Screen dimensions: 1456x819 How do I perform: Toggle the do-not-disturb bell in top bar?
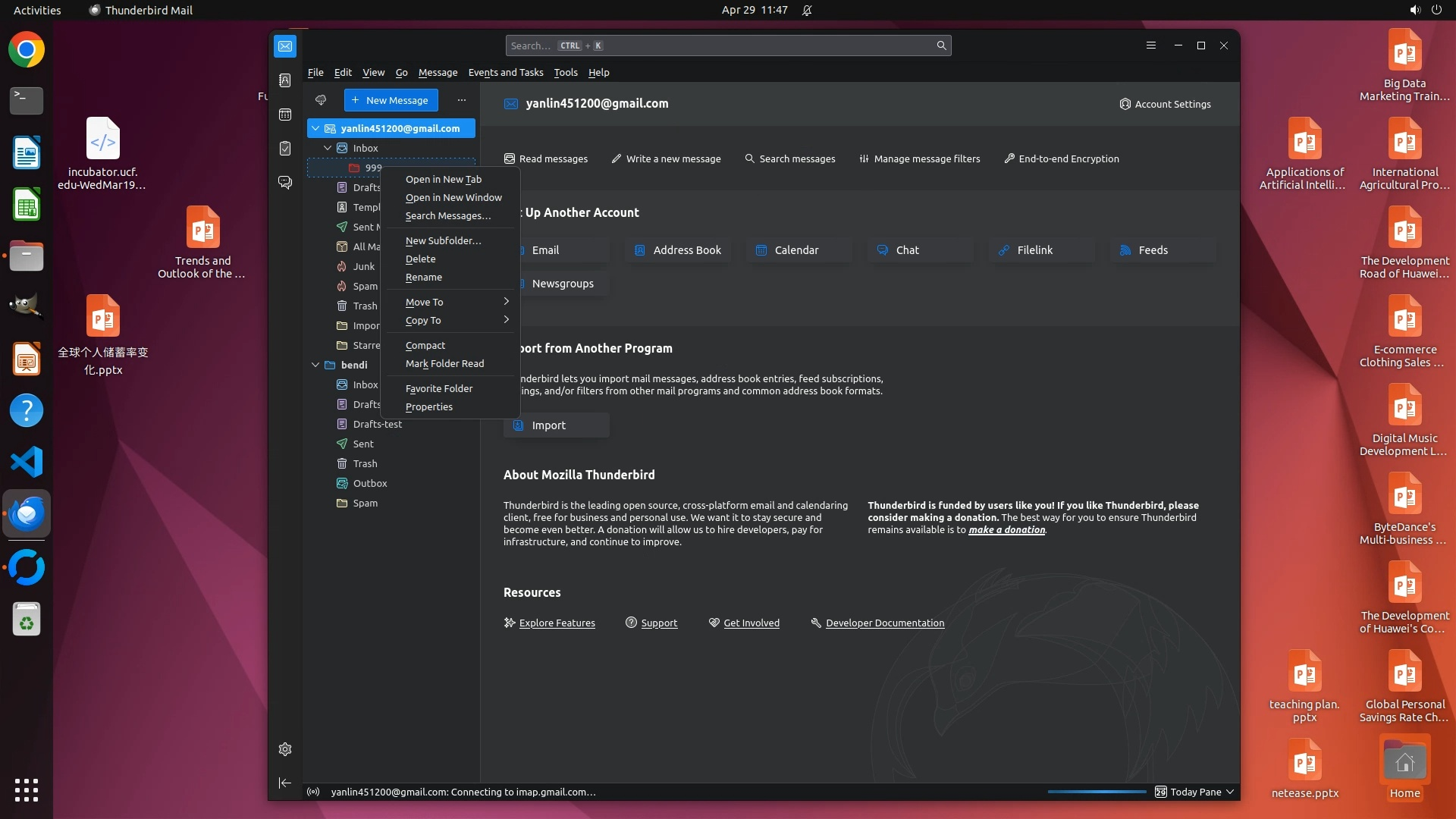[x=807, y=11]
